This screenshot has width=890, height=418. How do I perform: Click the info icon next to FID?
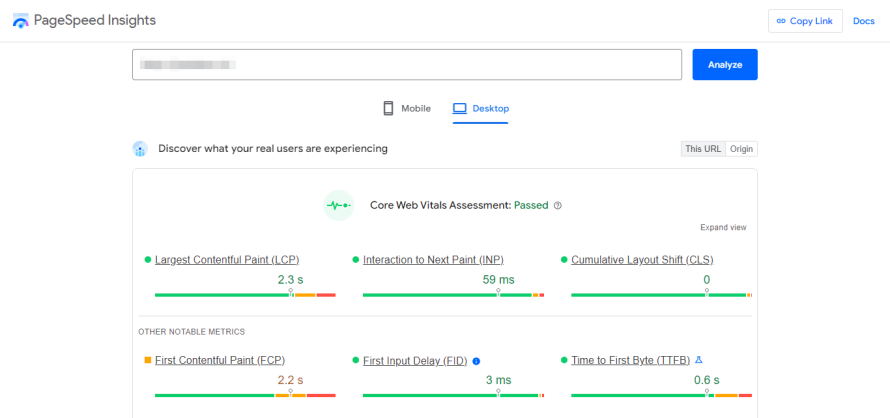(476, 361)
